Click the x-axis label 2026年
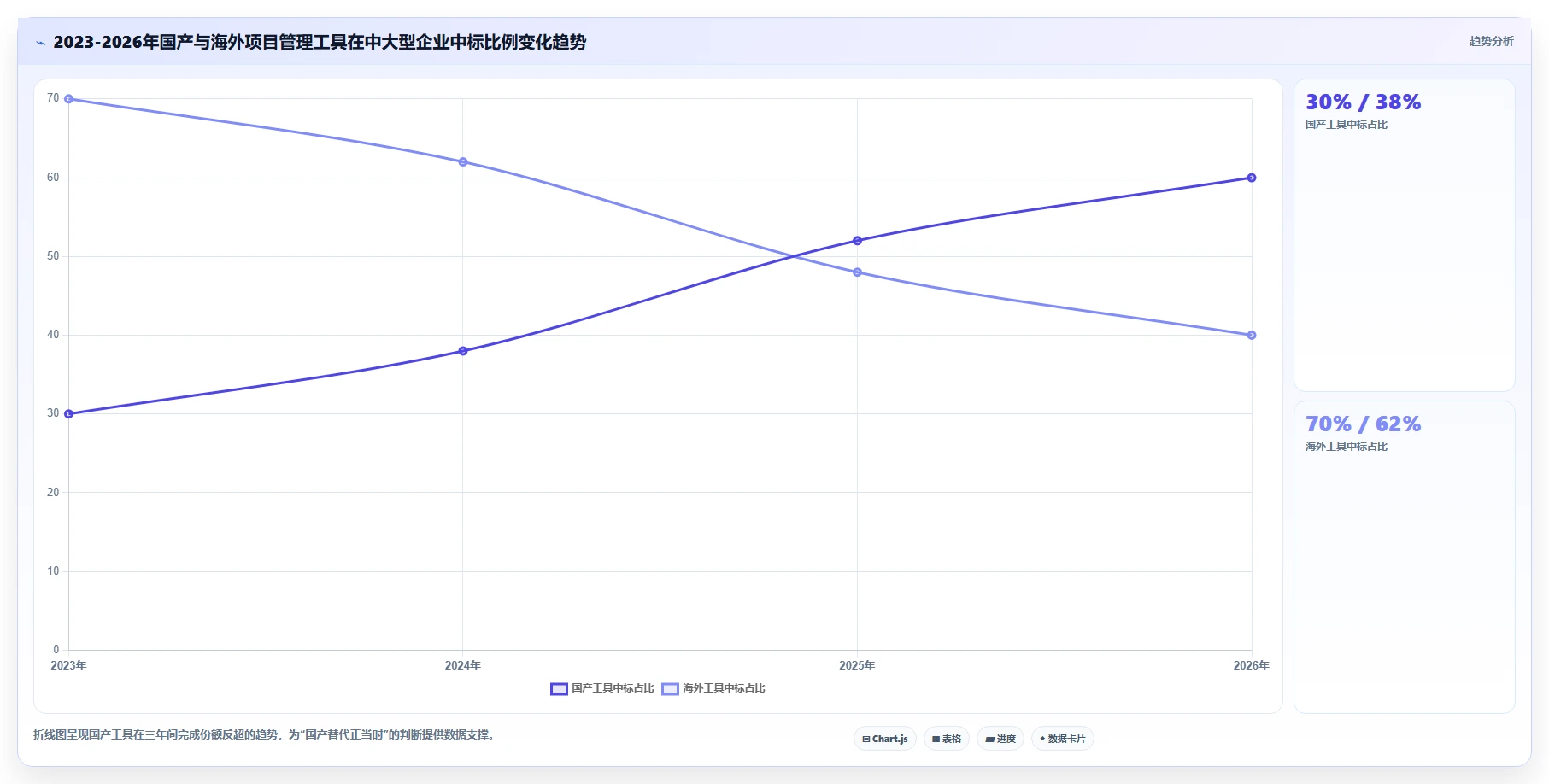The height and width of the screenshot is (784, 1549). pyautogui.click(x=1251, y=665)
